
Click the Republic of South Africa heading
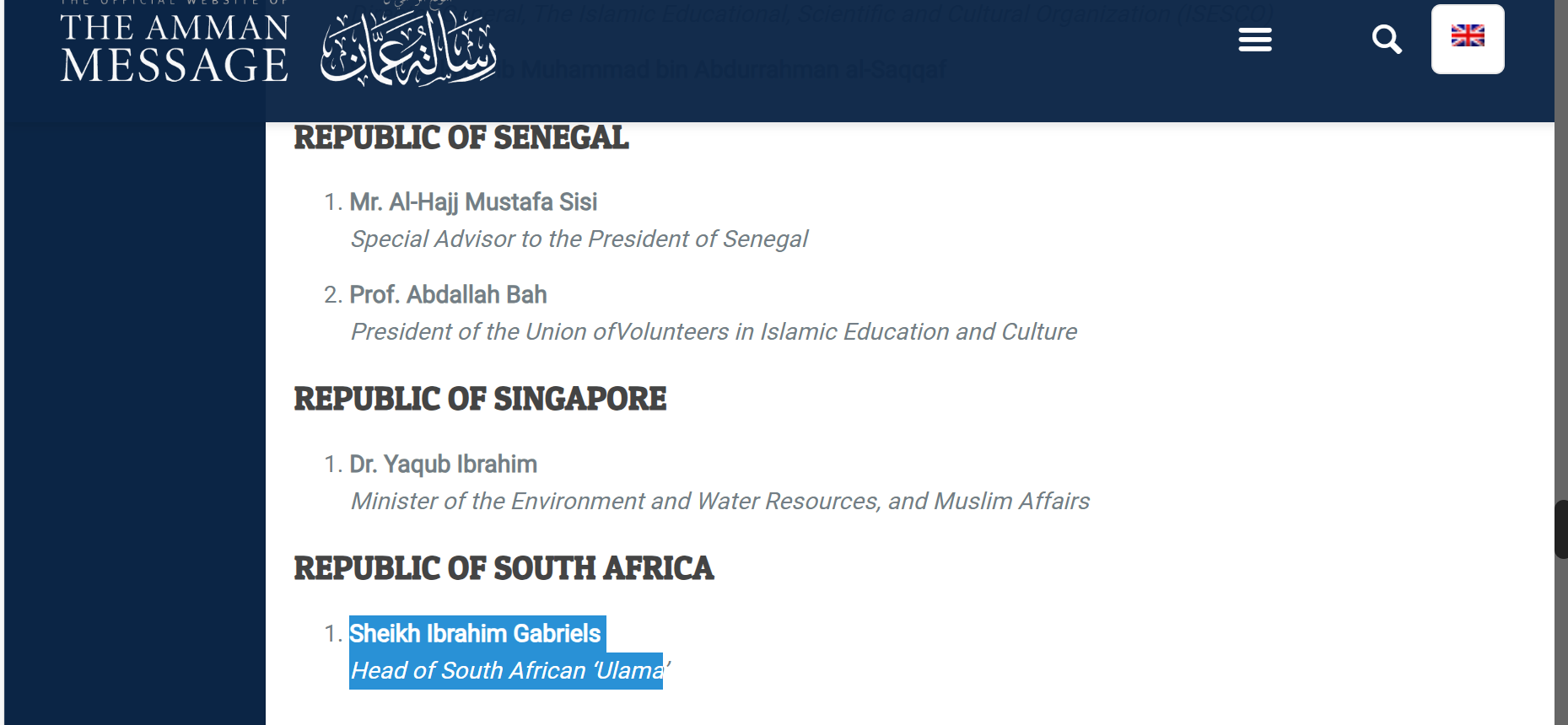click(x=504, y=569)
